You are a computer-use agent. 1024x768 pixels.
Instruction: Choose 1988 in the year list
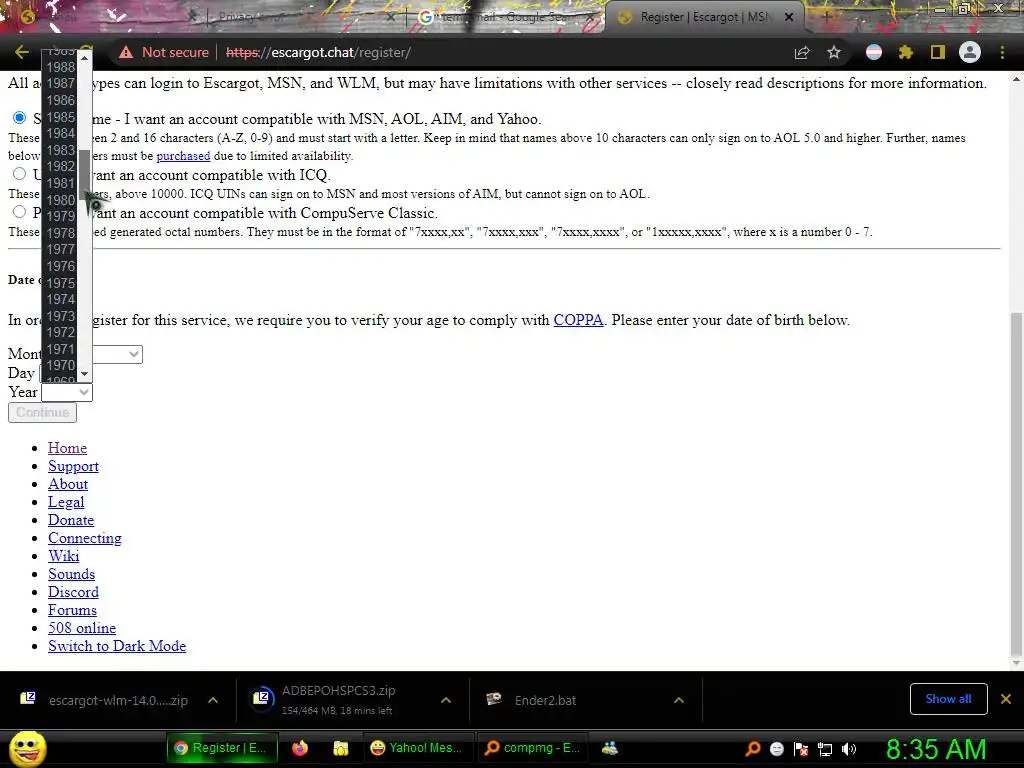tap(61, 67)
